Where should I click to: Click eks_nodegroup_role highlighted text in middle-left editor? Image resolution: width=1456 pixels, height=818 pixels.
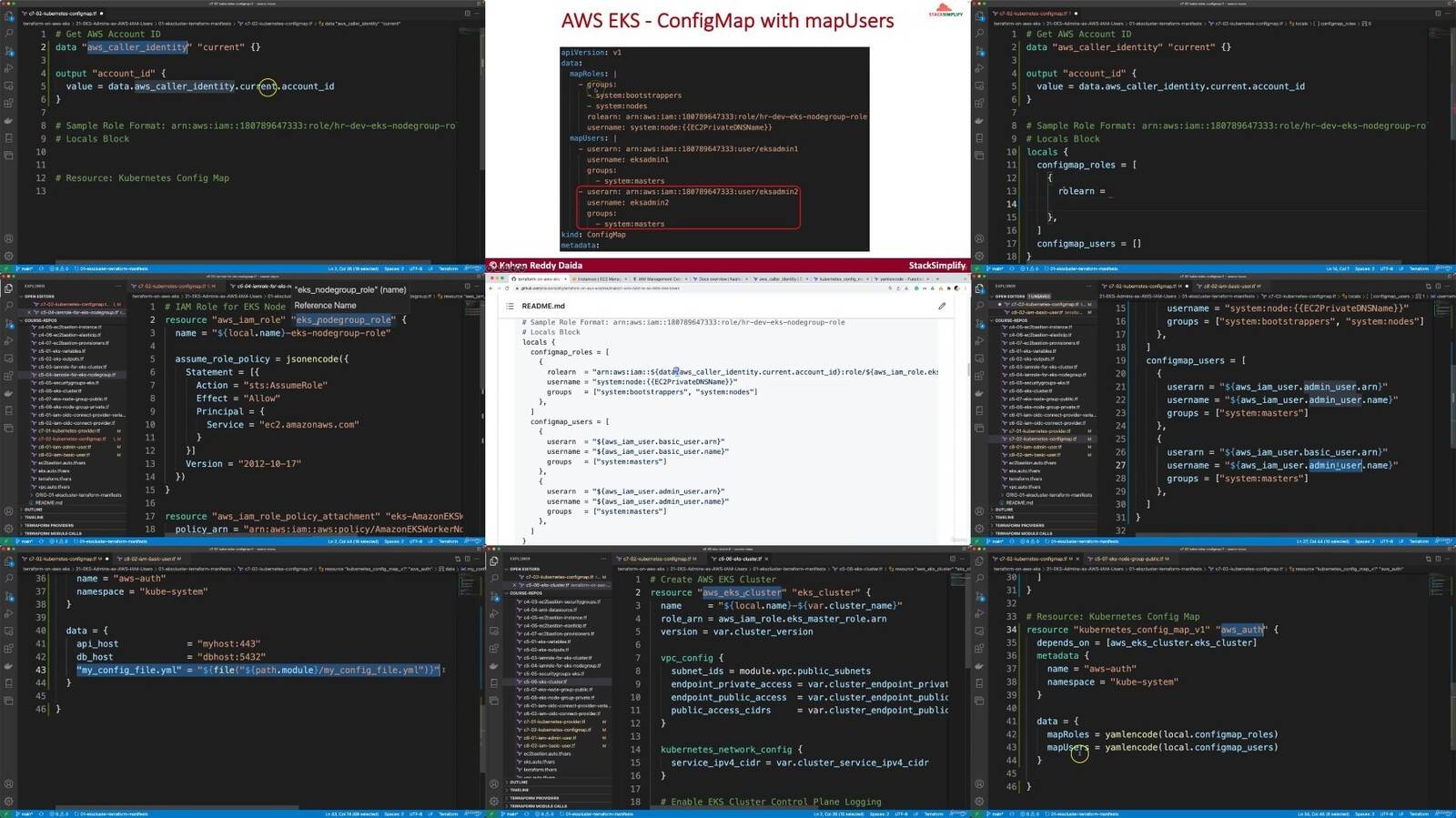[346, 320]
